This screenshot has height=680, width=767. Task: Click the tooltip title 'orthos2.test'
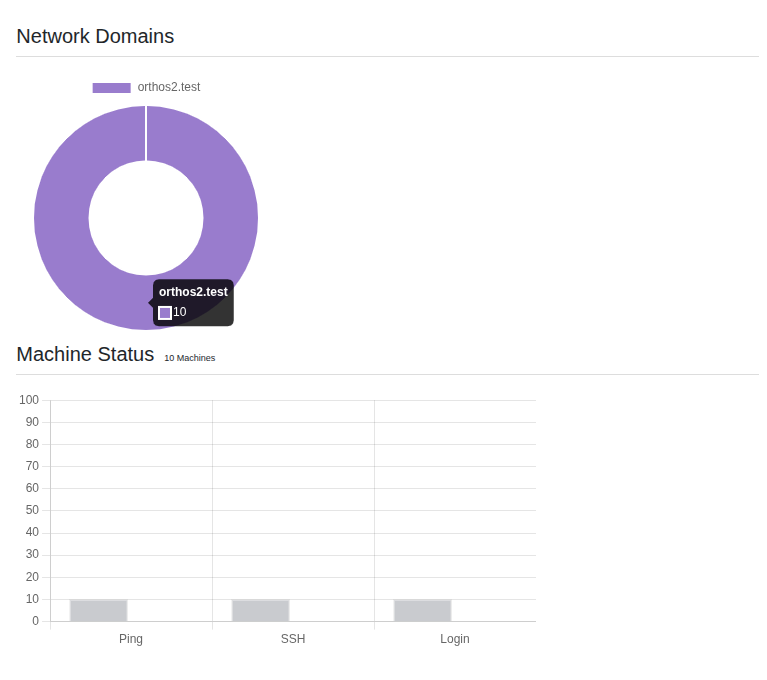coord(193,292)
